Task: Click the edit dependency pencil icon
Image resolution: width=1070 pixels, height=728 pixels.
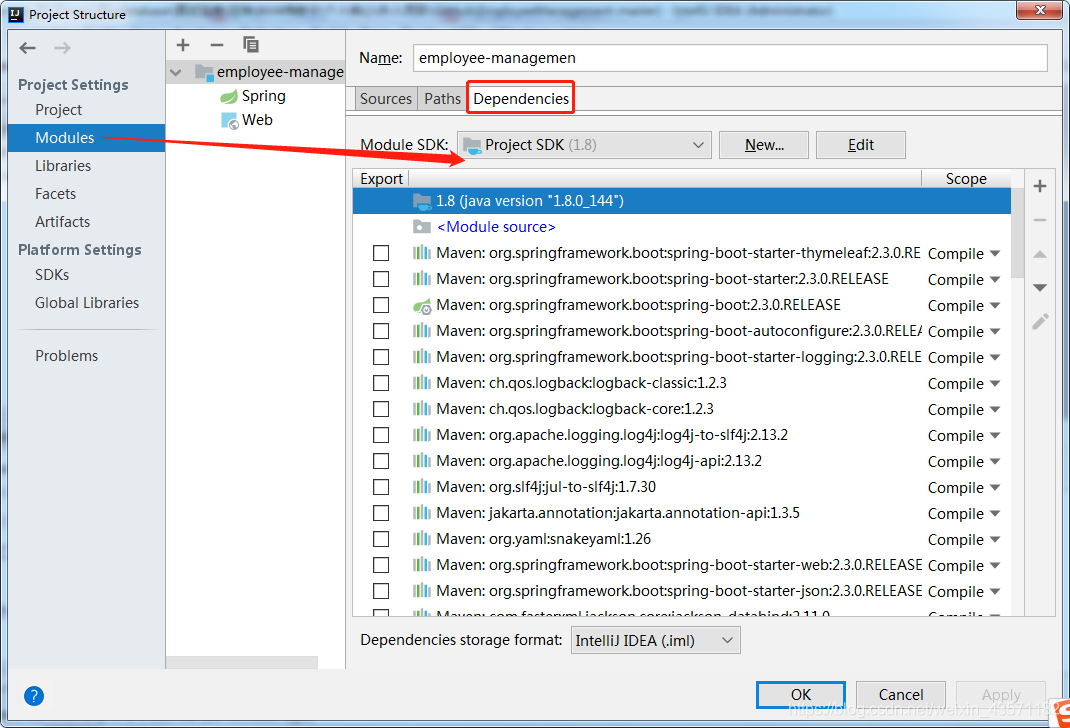Action: pyautogui.click(x=1040, y=322)
